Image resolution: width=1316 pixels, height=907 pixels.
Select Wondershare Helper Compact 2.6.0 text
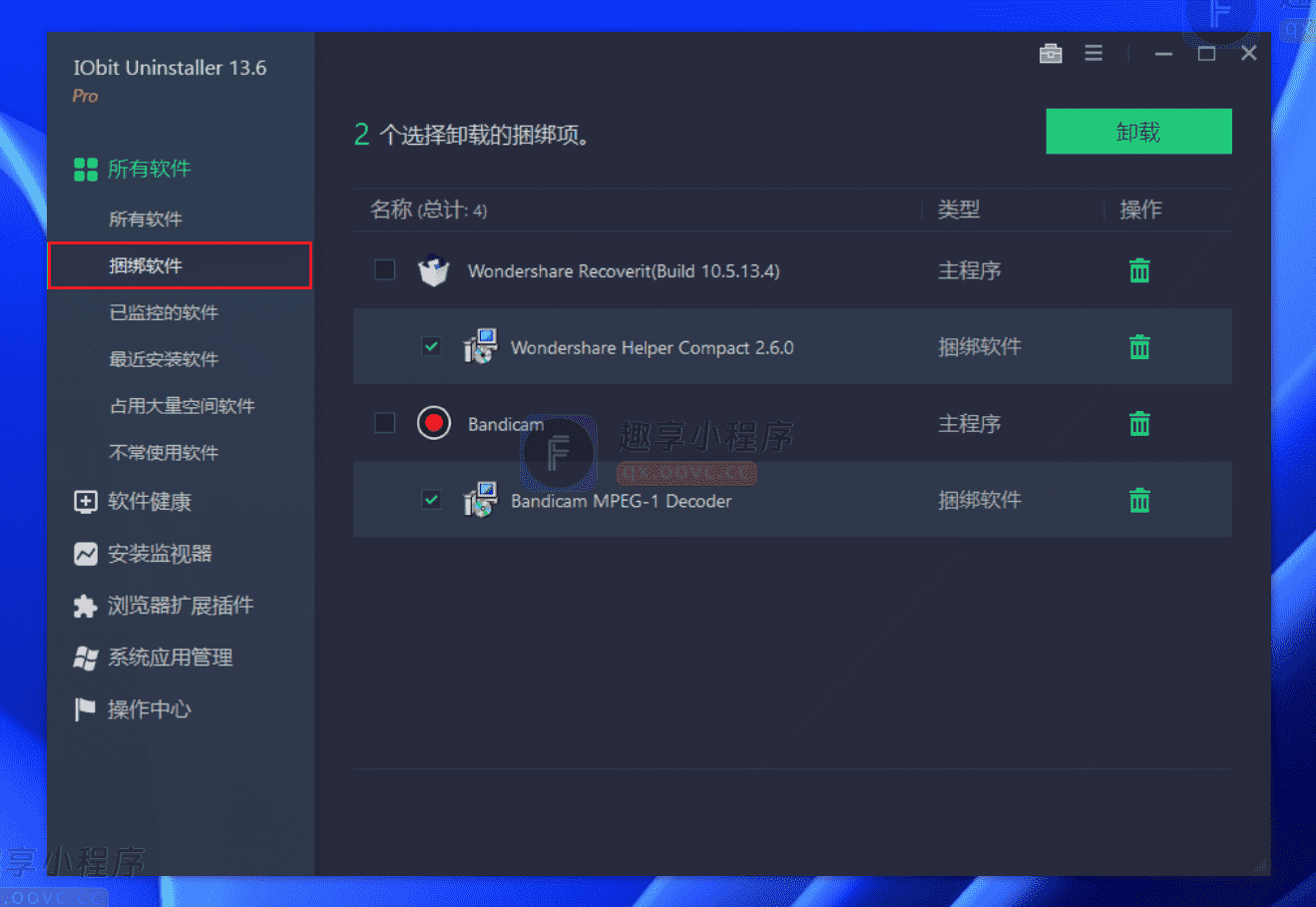pos(653,348)
